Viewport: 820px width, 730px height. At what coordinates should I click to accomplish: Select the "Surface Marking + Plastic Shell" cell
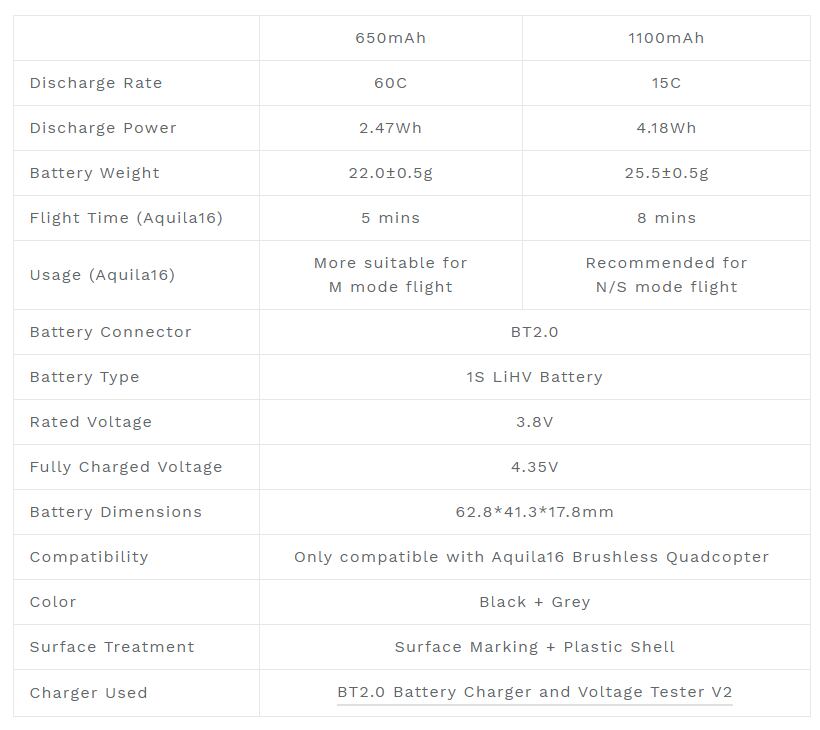pos(534,647)
